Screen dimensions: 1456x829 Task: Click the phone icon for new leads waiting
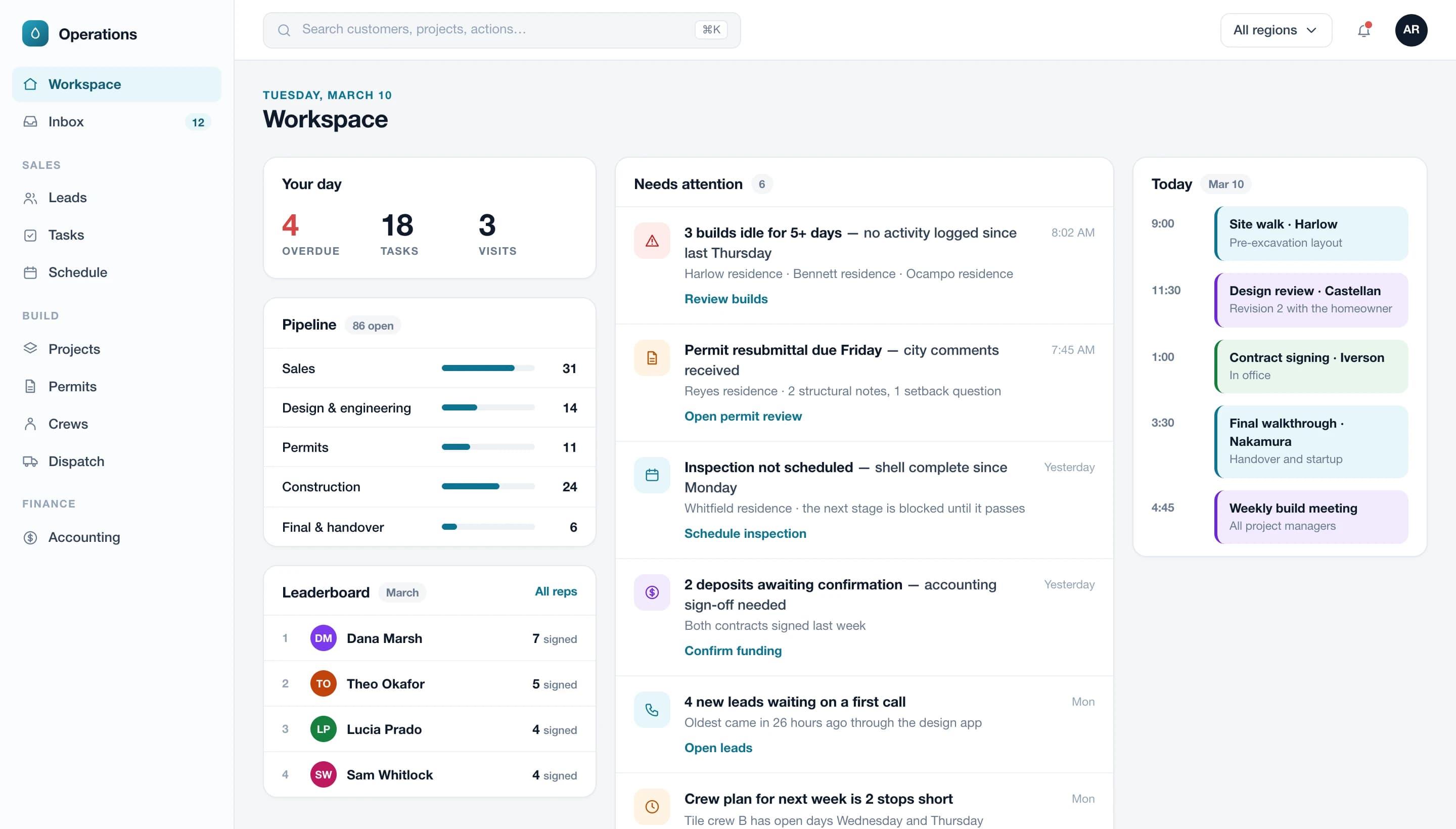click(652, 710)
